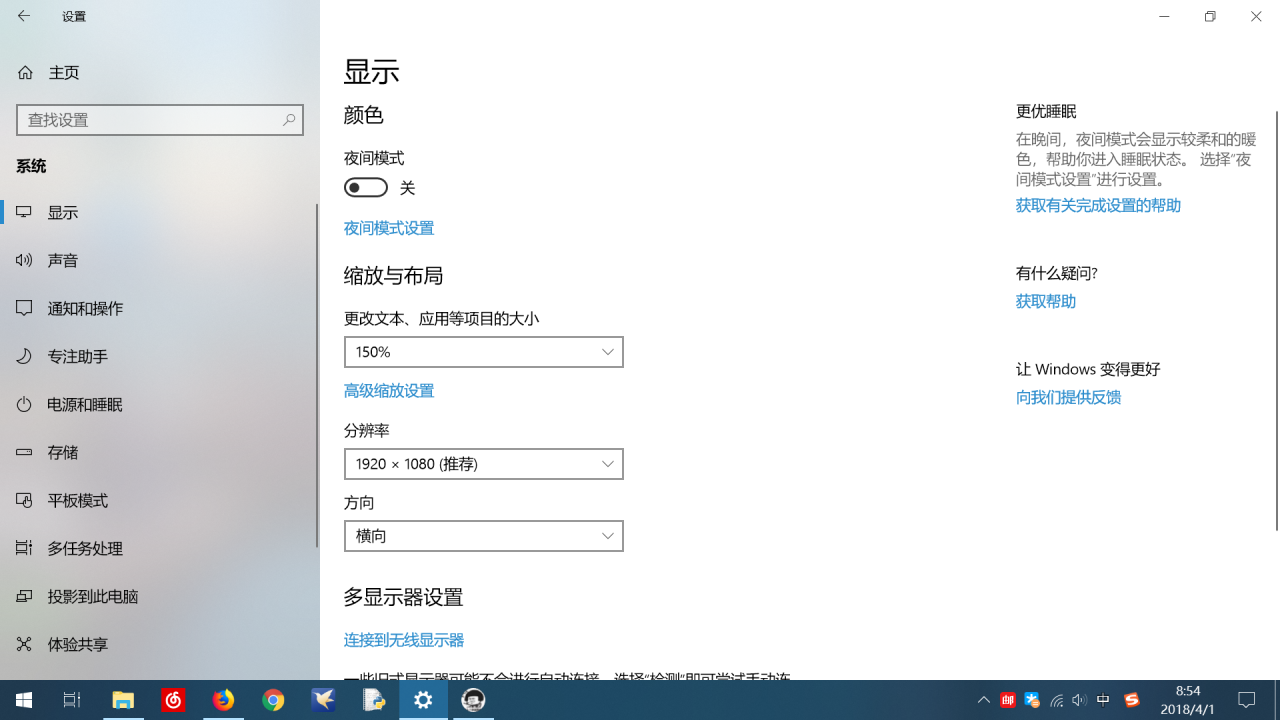1280x720 pixels.
Task: Open the 横向 orientation dropdown
Action: pyautogui.click(x=484, y=536)
